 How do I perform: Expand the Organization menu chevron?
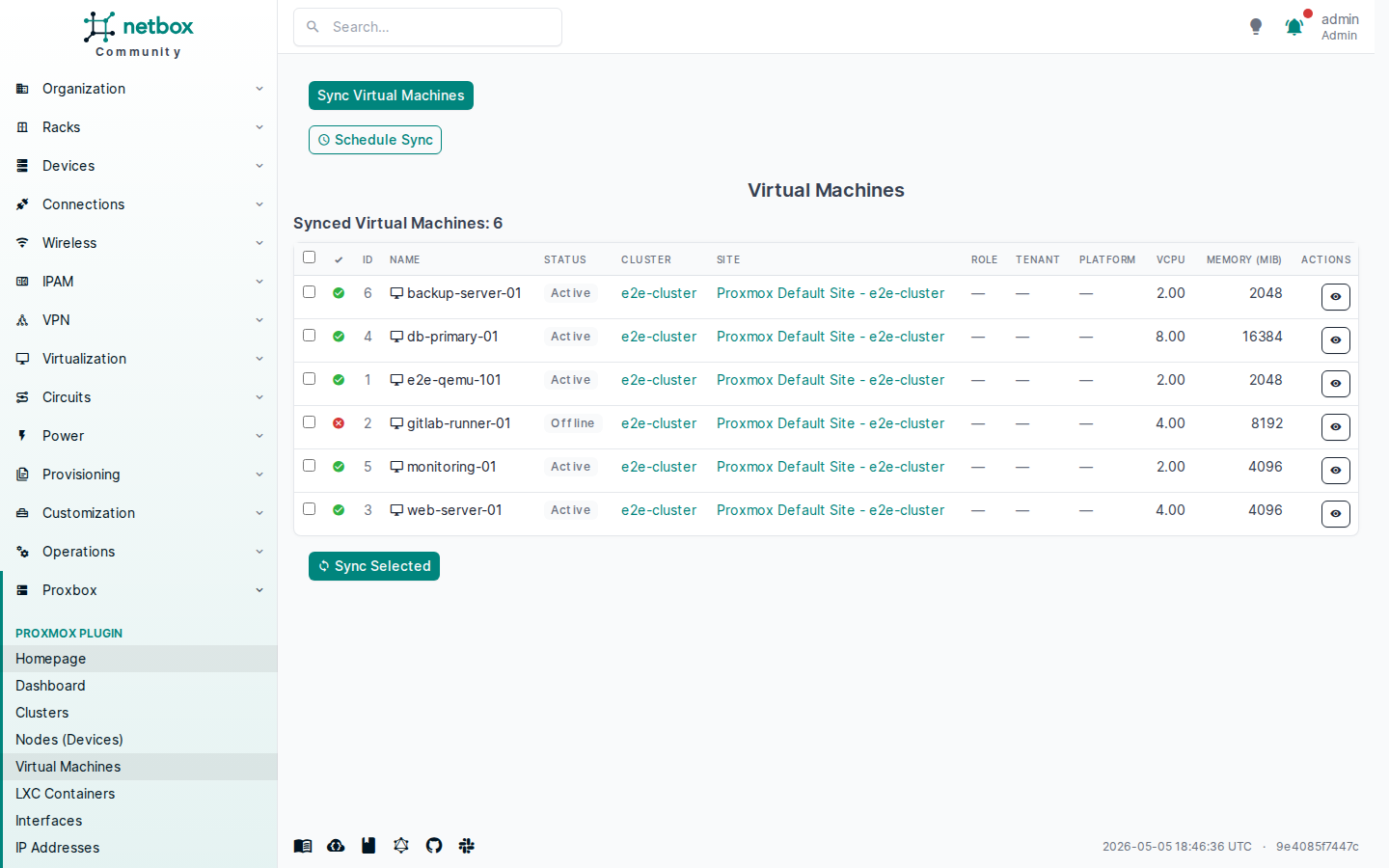click(x=259, y=89)
